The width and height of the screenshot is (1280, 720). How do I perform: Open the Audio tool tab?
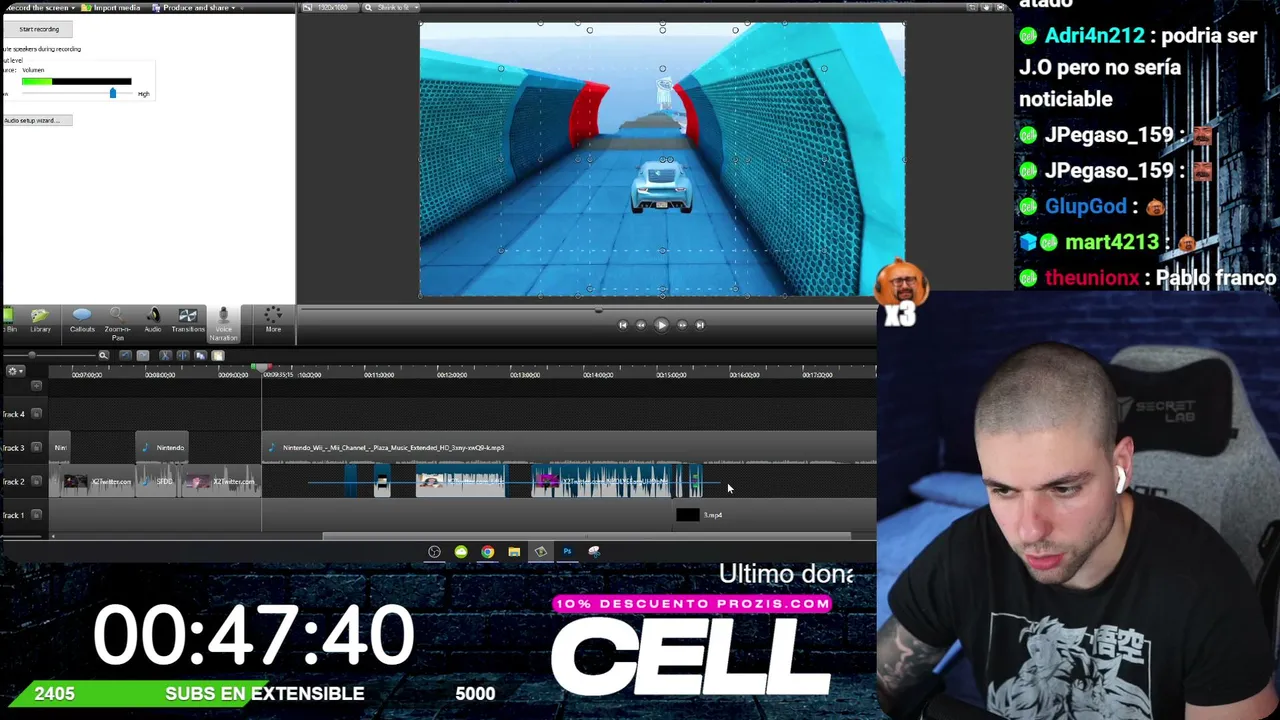(153, 321)
